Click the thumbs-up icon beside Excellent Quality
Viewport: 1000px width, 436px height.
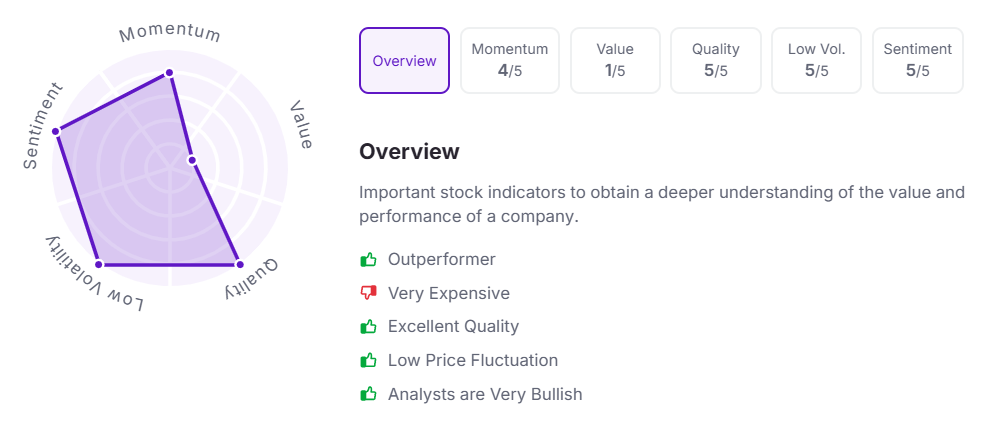tap(368, 327)
